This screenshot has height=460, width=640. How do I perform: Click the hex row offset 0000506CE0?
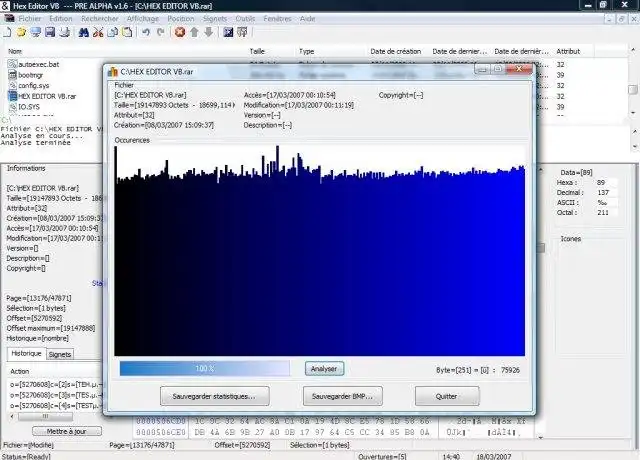161,432
